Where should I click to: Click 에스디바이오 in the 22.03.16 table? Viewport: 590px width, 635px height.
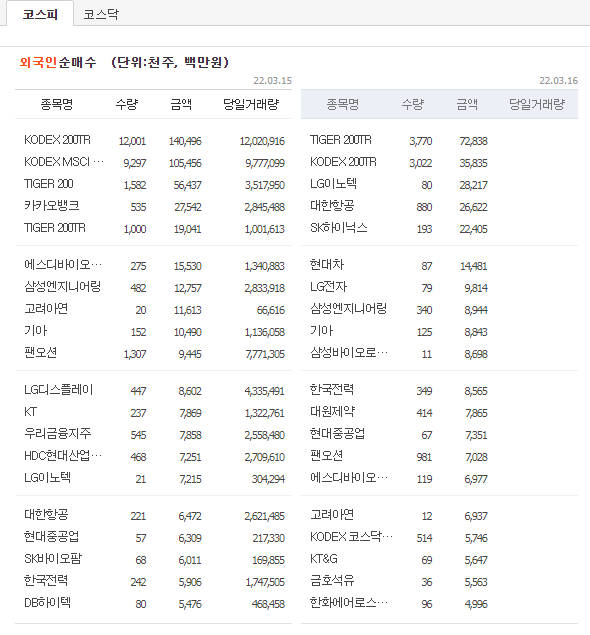[349, 478]
